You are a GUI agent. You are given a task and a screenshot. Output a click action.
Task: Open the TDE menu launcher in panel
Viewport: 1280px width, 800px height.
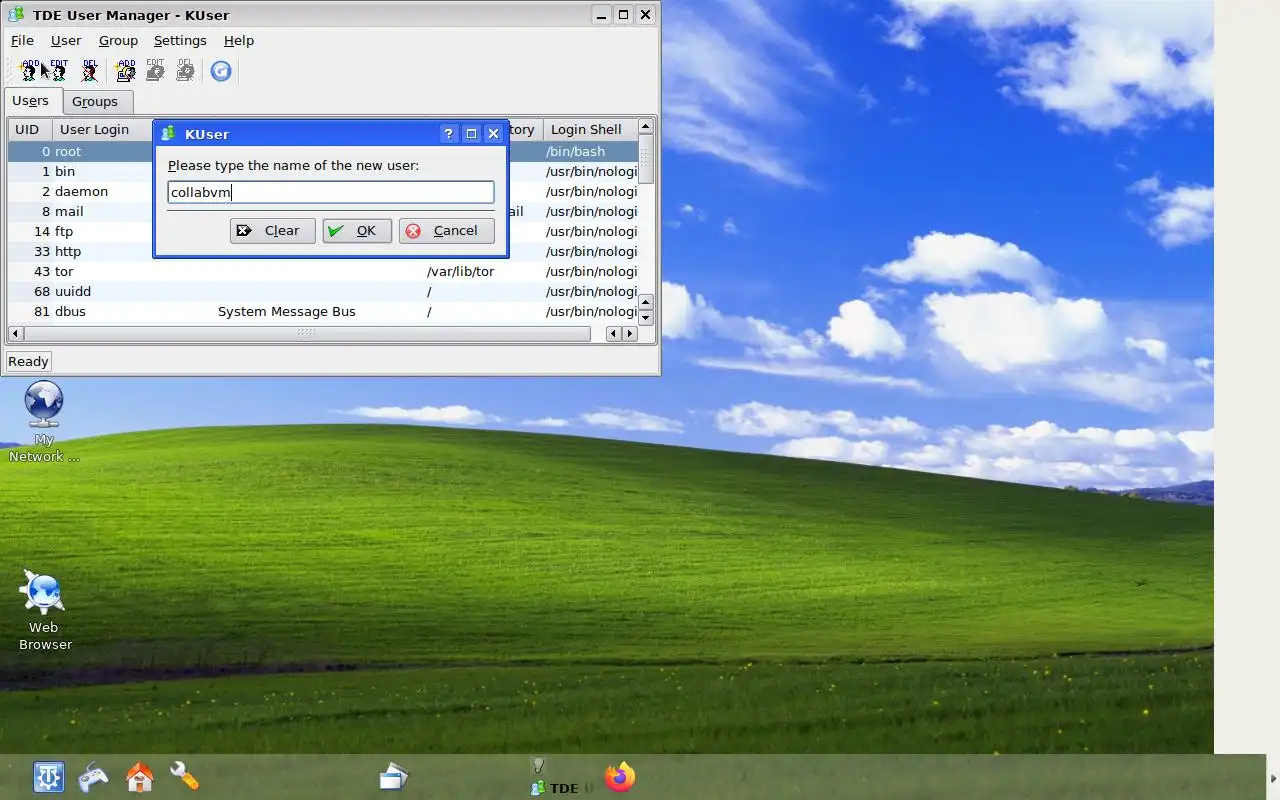tap(48, 777)
